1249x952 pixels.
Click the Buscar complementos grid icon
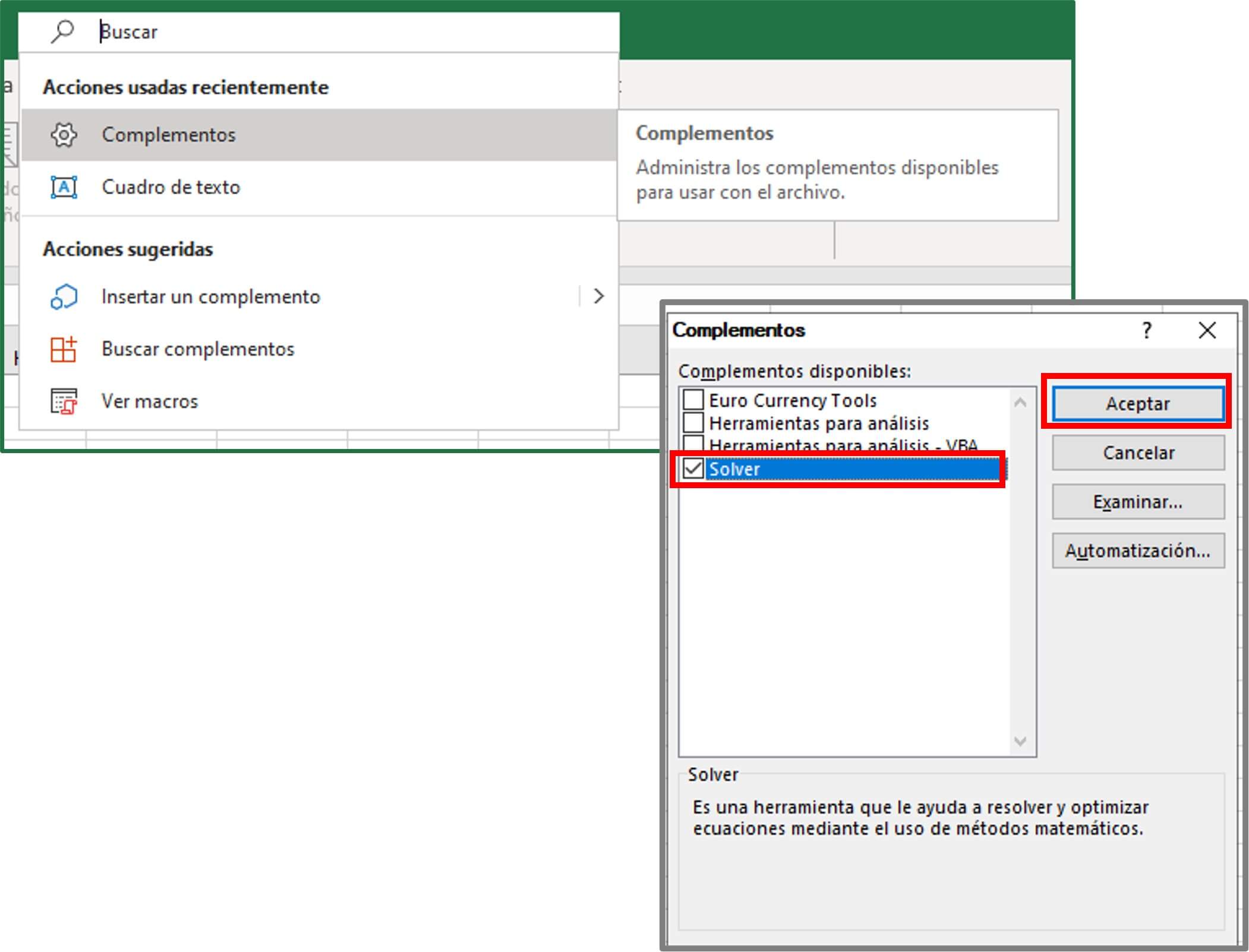[65, 349]
